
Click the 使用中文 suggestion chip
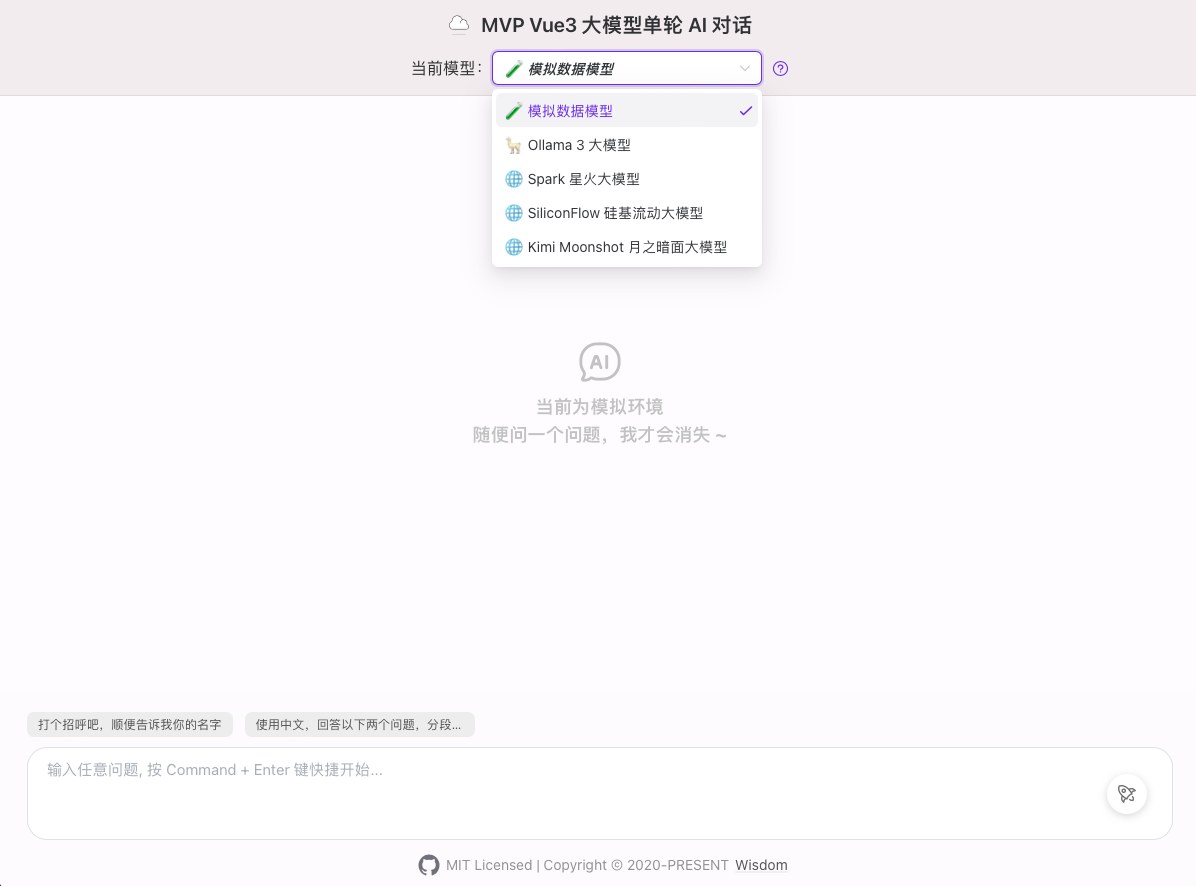[x=360, y=724]
